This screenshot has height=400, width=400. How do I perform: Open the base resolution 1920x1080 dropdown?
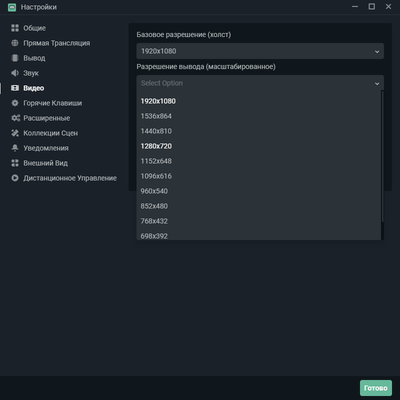260,51
